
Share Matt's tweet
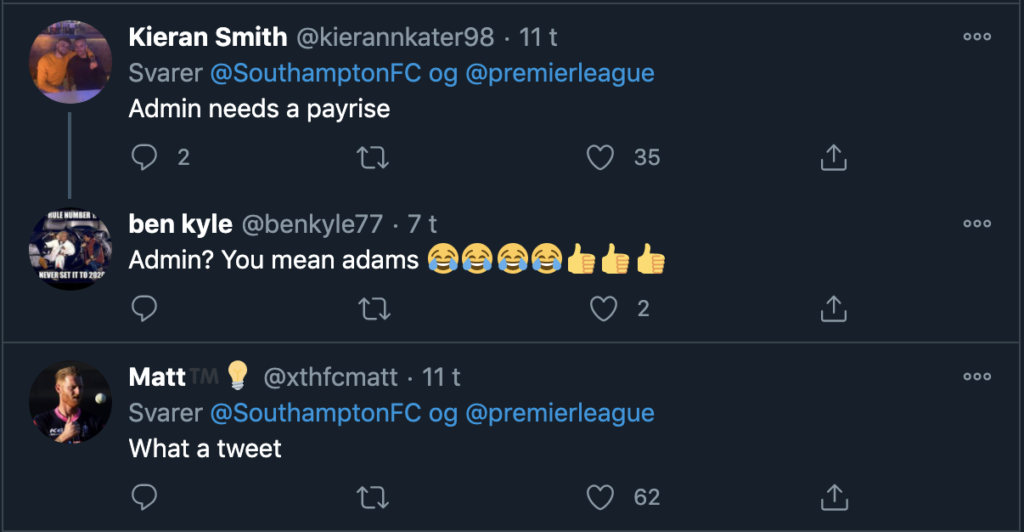click(x=833, y=496)
